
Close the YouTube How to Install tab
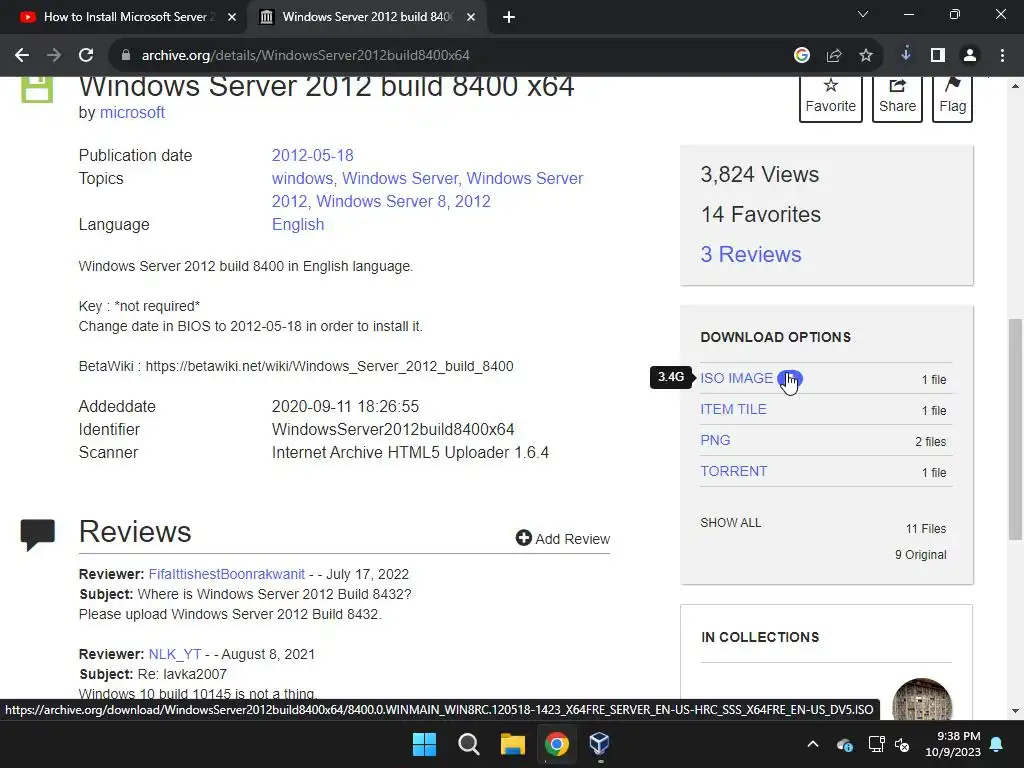(232, 17)
